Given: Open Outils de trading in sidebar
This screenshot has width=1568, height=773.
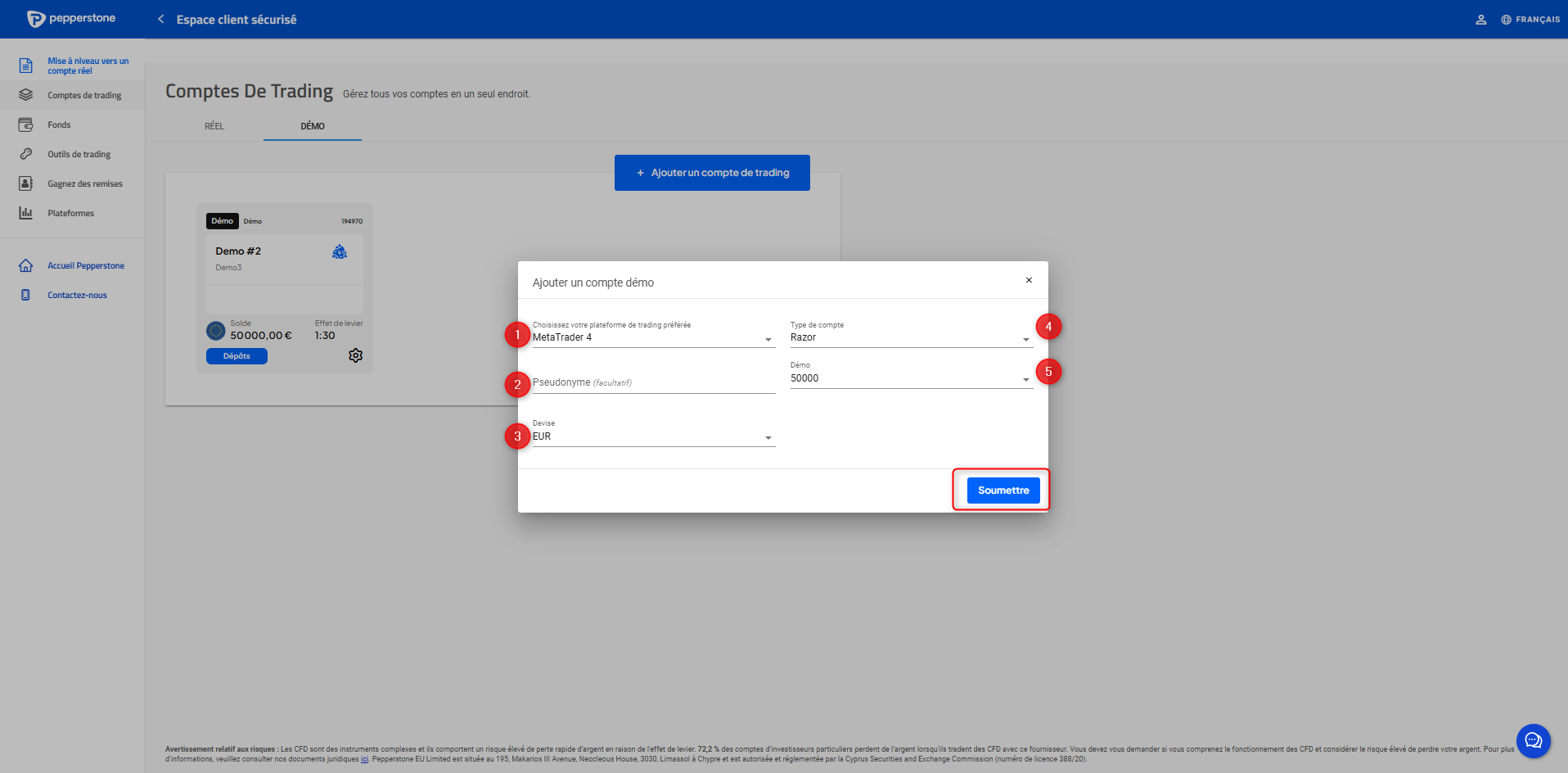Looking at the screenshot, I should pyautogui.click(x=79, y=155).
